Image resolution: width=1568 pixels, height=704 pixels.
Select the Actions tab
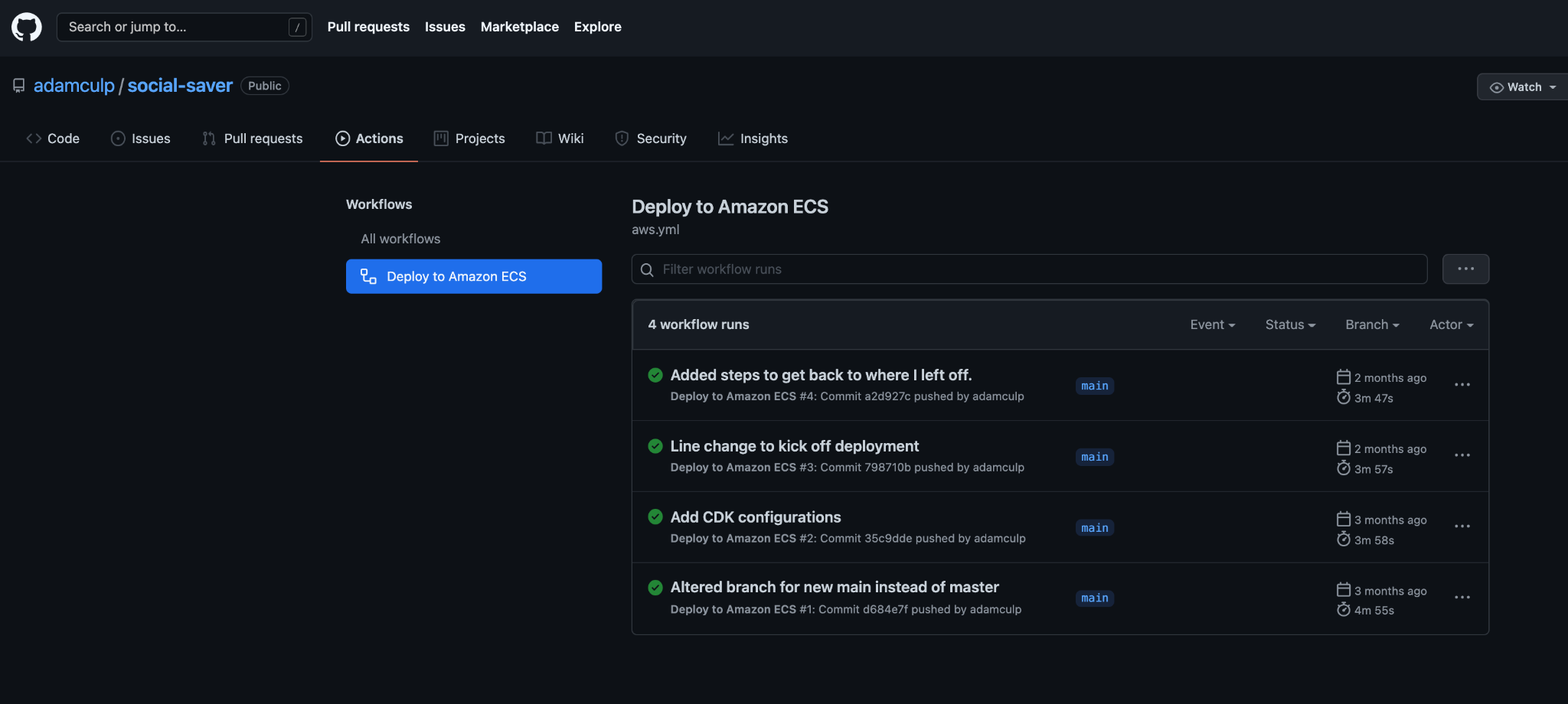[369, 139]
